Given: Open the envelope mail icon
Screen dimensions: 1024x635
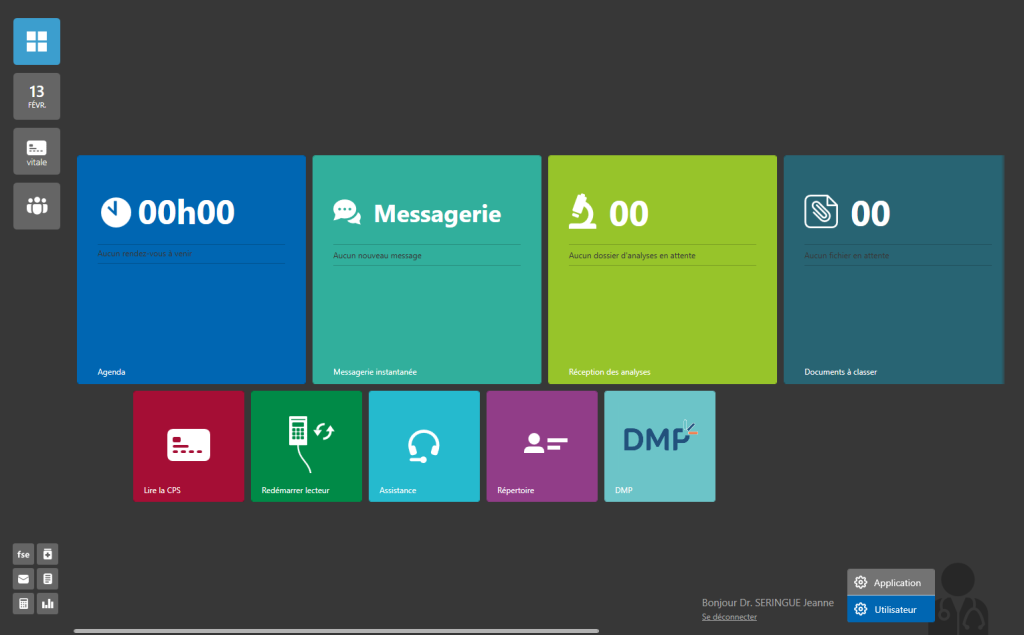Looking at the screenshot, I should click(x=22, y=579).
